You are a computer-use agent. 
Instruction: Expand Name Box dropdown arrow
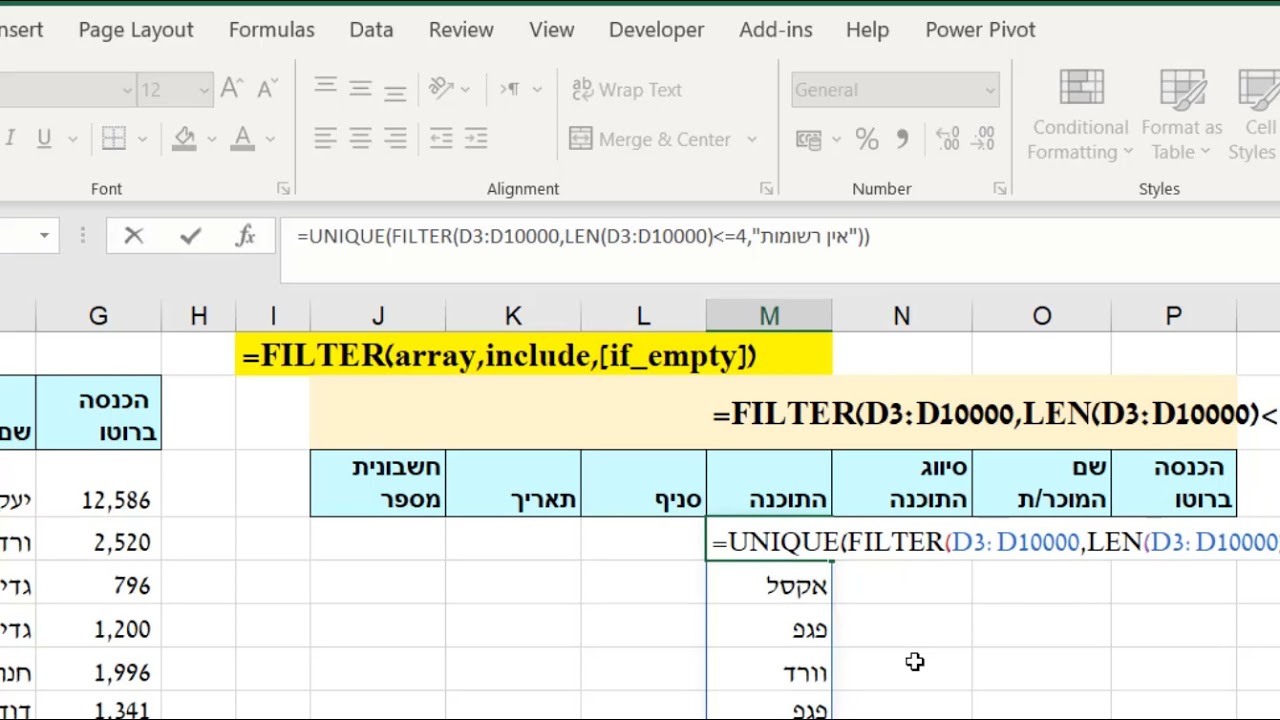(x=44, y=236)
